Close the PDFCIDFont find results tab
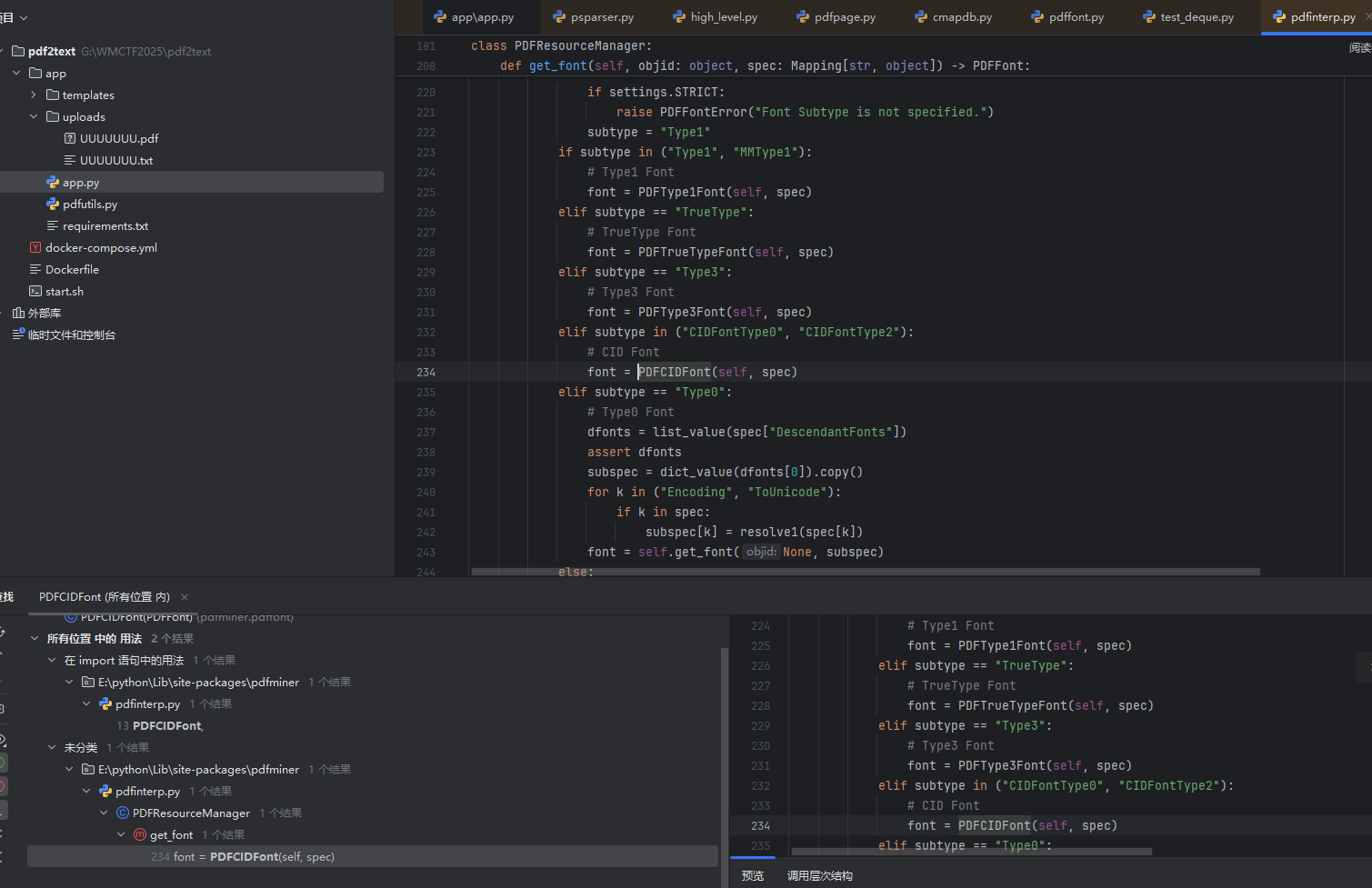 185,597
